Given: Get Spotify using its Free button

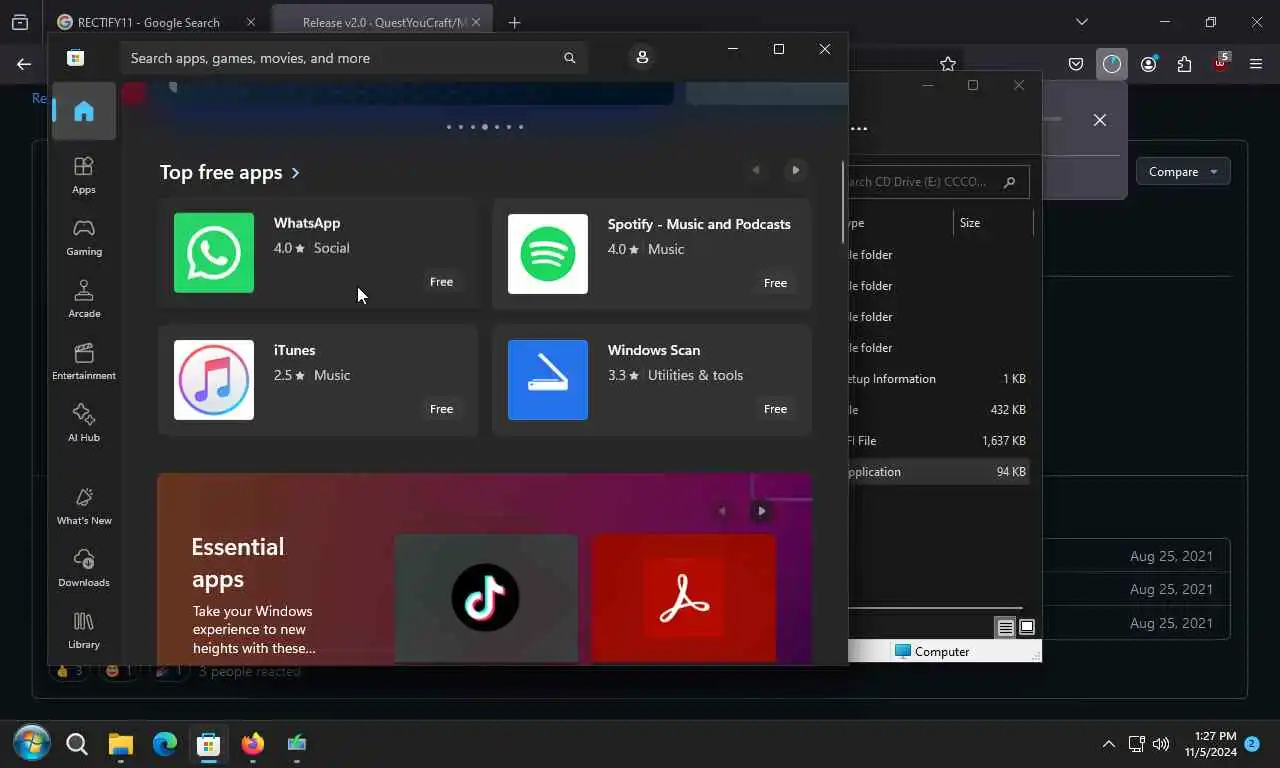Looking at the screenshot, I should tap(775, 283).
